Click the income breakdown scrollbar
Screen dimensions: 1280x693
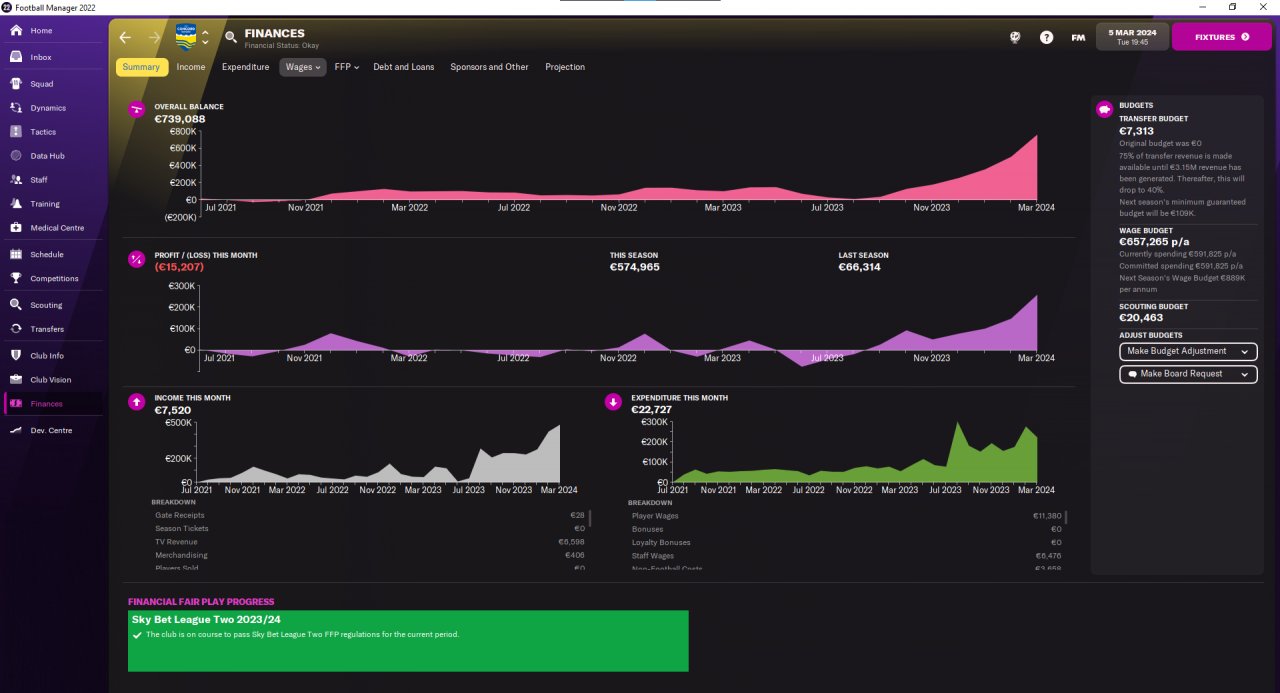click(590, 518)
